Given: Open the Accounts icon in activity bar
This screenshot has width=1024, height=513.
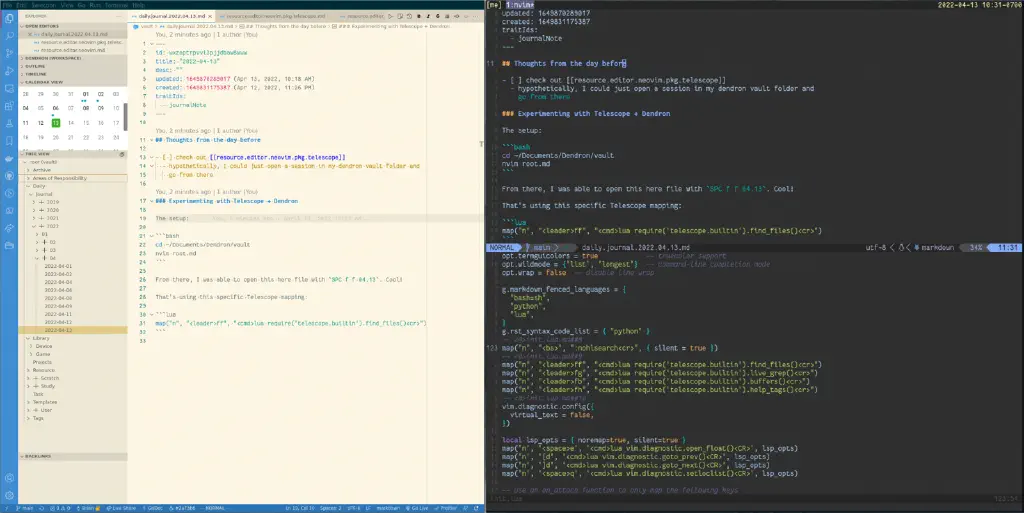Looking at the screenshot, I should click(9, 478).
